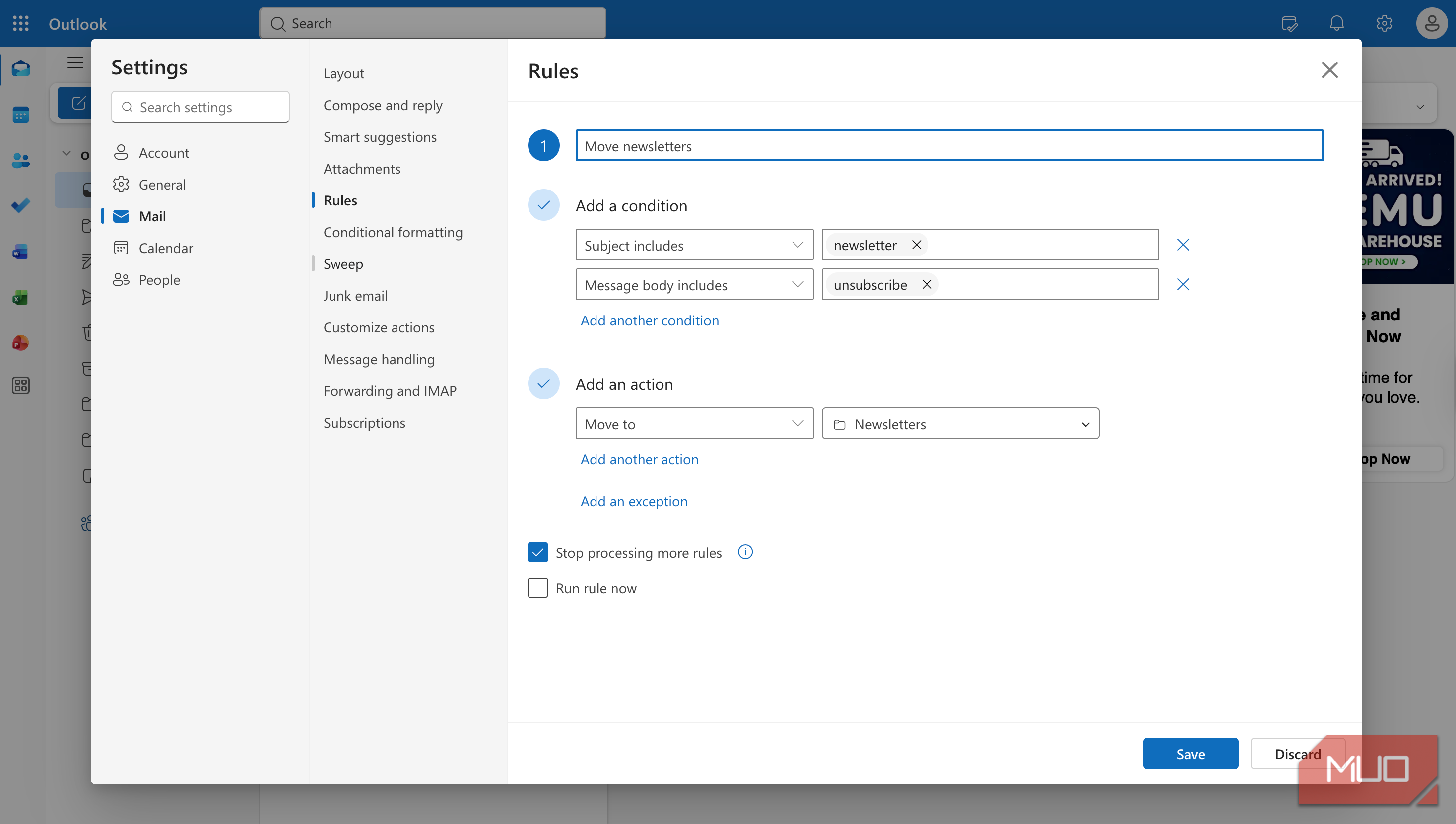The height and width of the screenshot is (824, 1456).
Task: Open Smart suggestions settings
Action: click(x=380, y=137)
